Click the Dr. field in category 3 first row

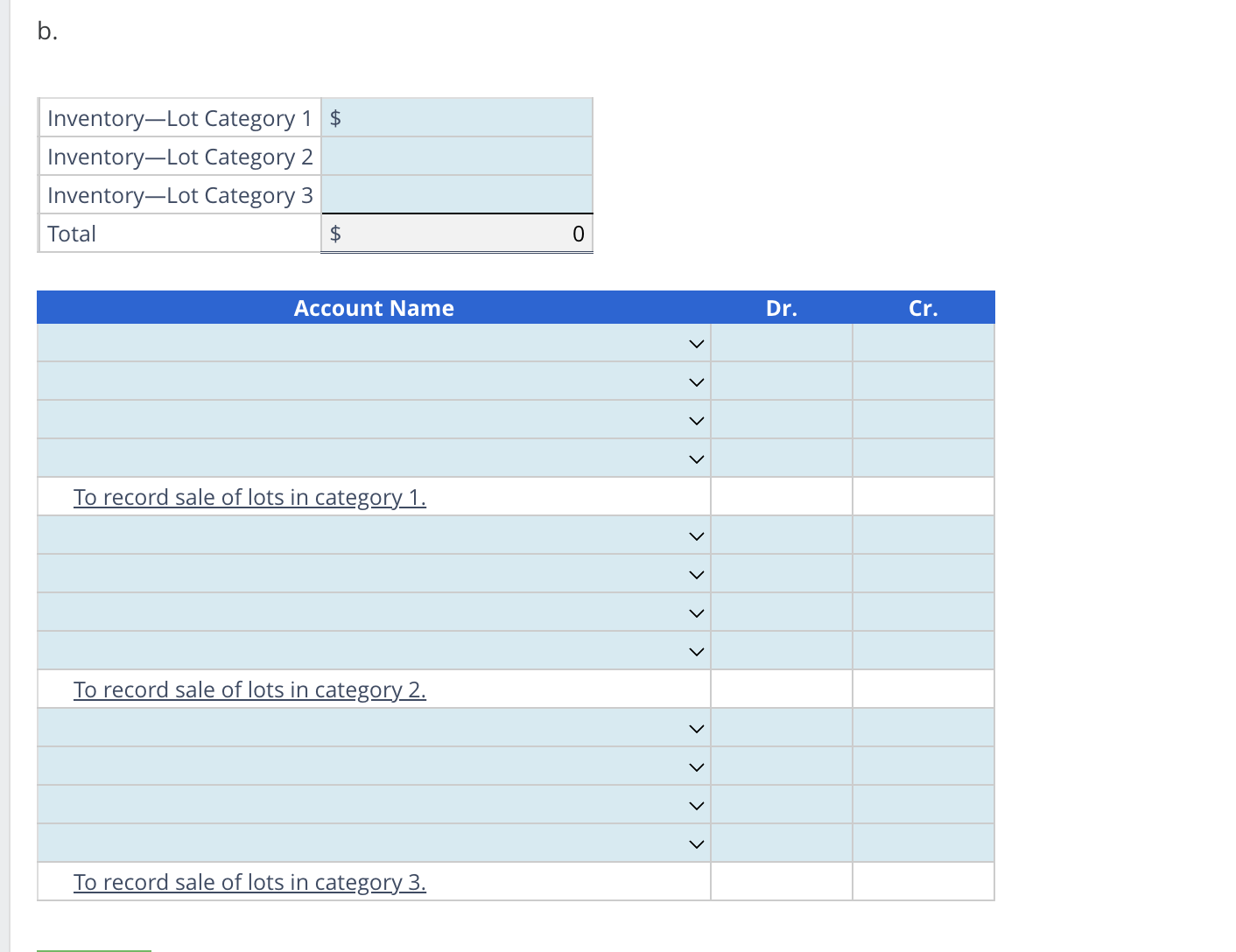[782, 728]
